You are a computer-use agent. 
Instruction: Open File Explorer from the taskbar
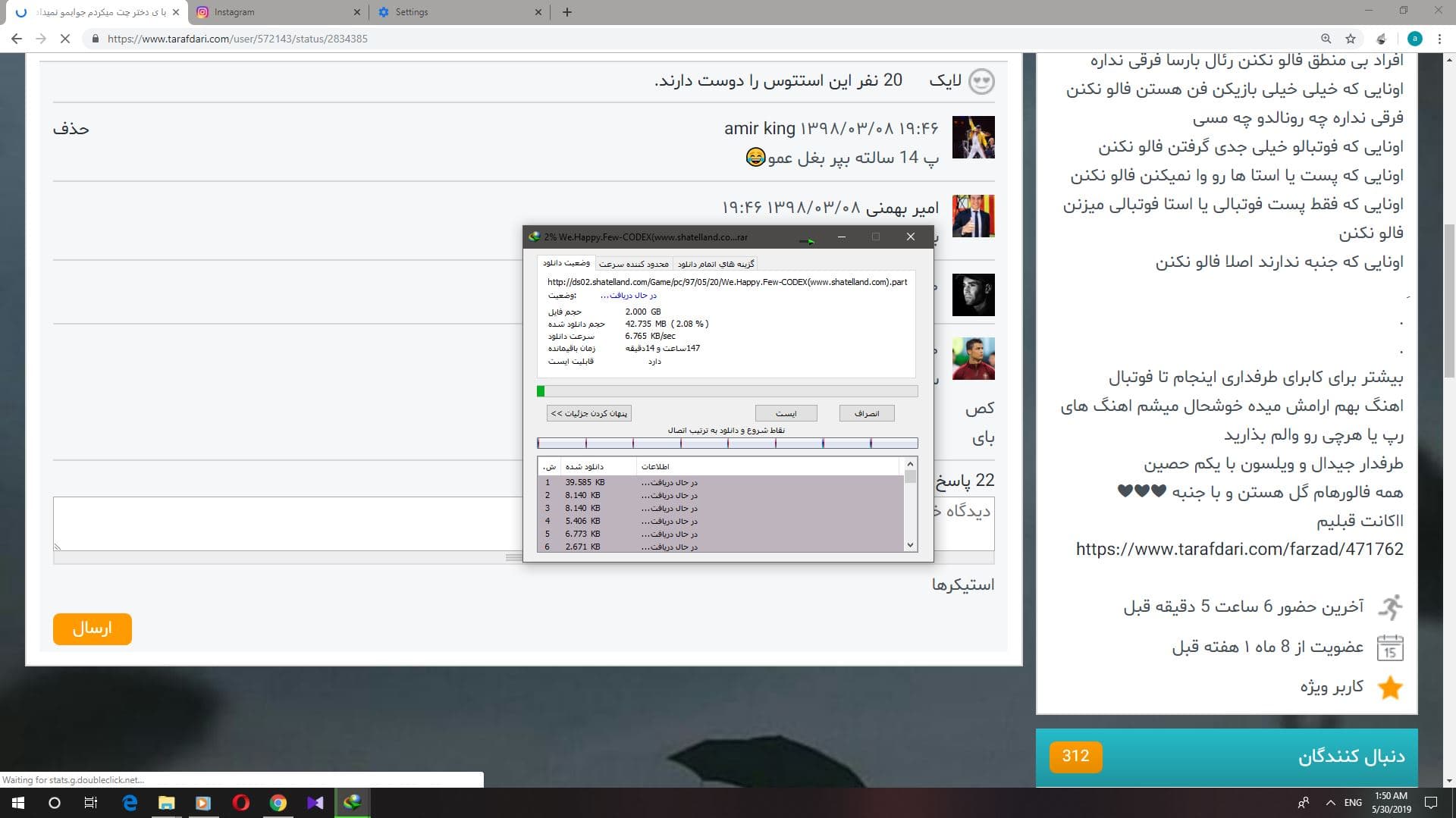(167, 803)
